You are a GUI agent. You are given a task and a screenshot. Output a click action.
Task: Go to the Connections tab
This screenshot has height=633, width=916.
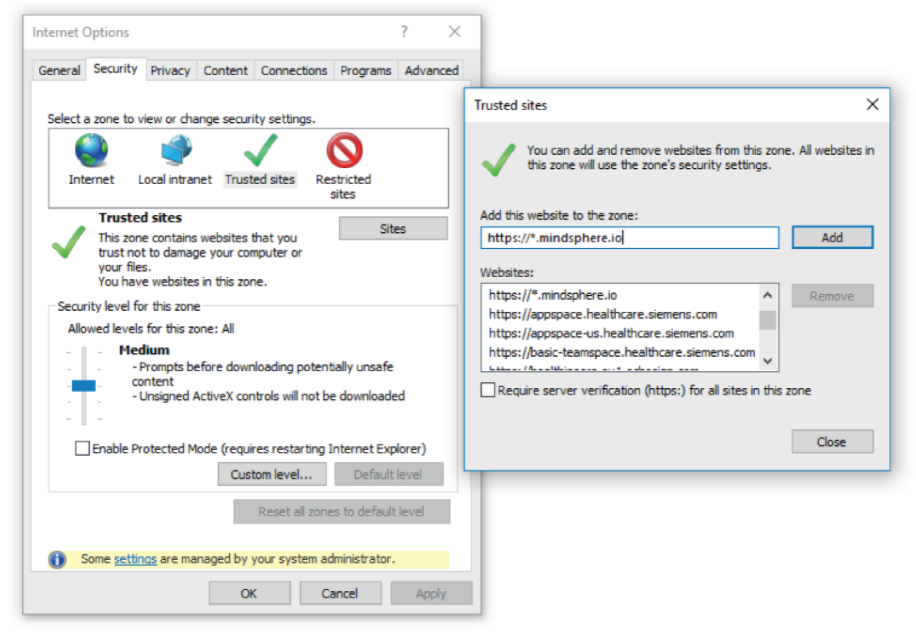[294, 71]
